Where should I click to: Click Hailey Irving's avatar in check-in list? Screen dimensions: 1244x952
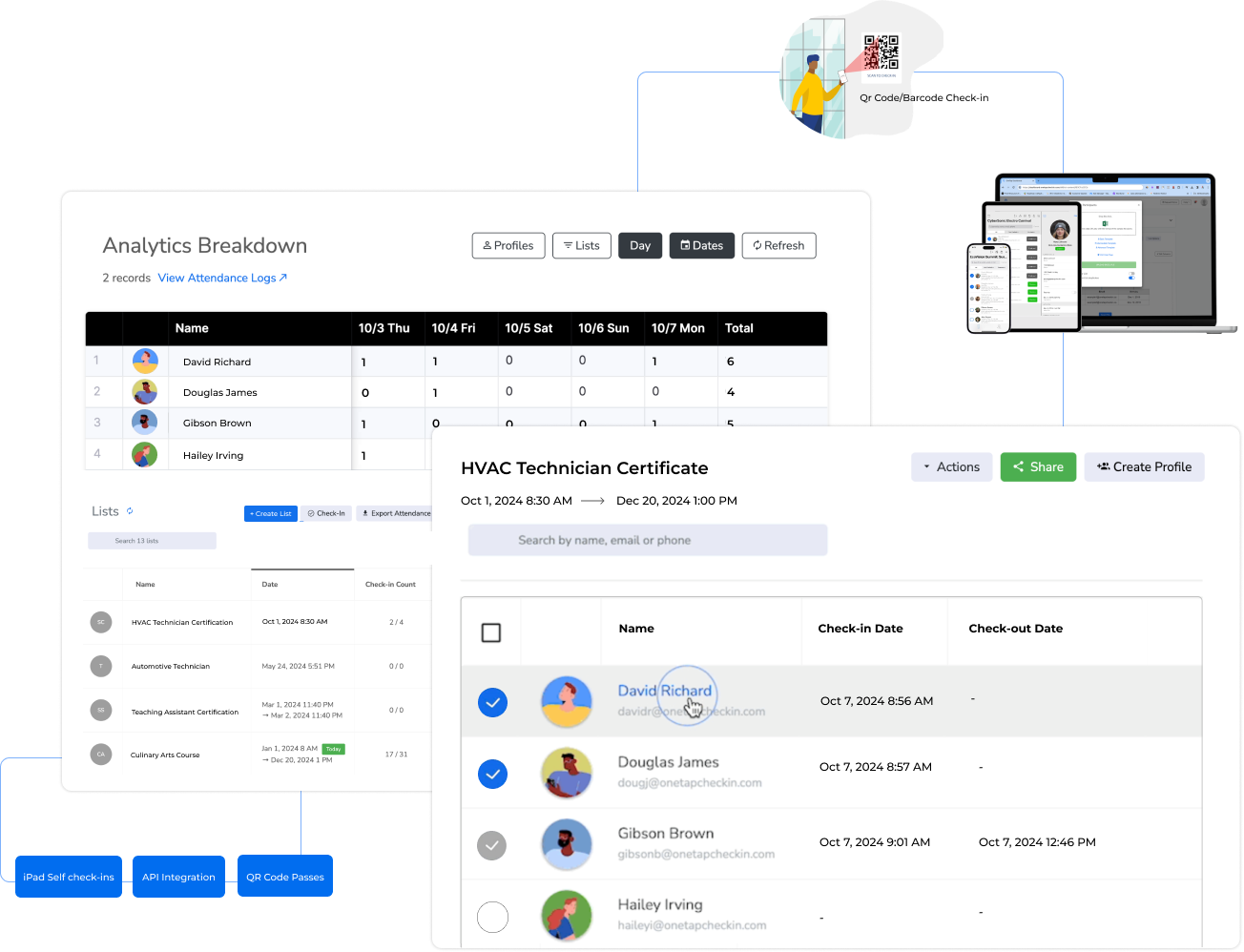(567, 916)
